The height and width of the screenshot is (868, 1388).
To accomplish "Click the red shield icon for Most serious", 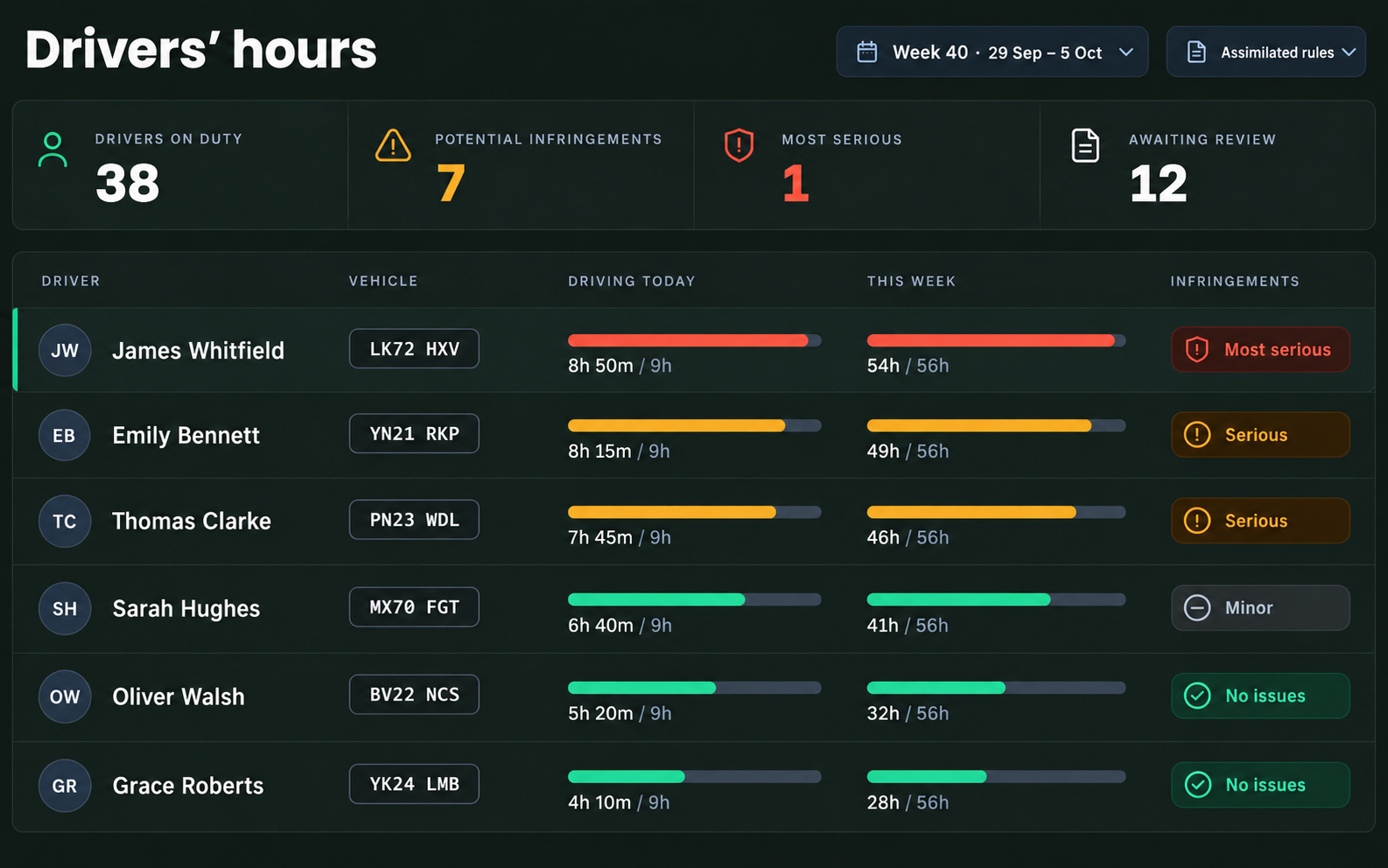I will click(x=739, y=145).
